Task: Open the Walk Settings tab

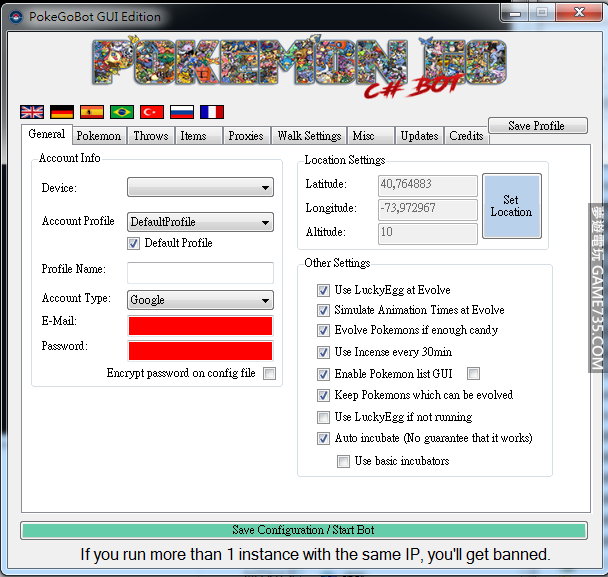Action: click(x=309, y=136)
